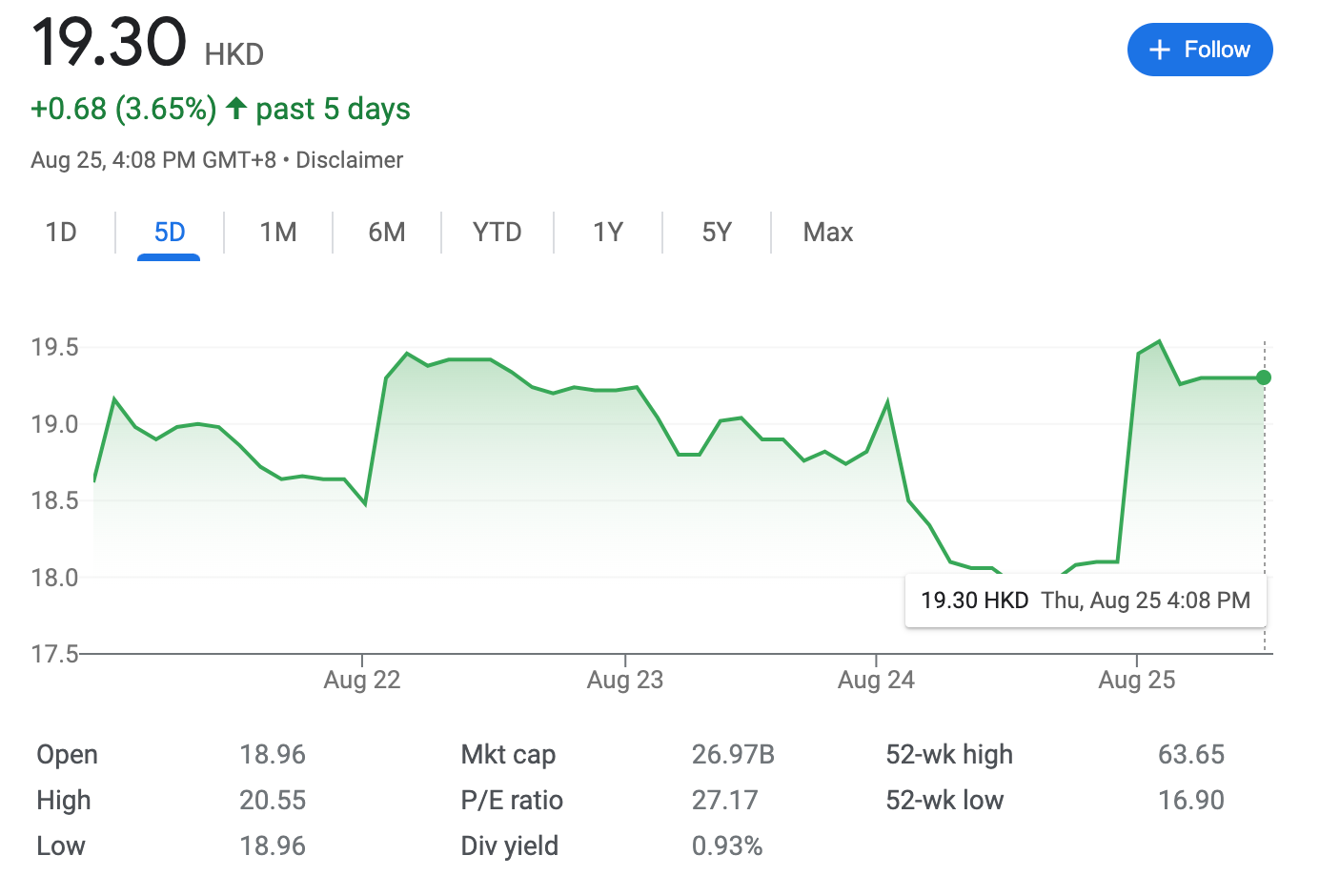Click the green endpoint dot on chart
Screen dimensions: 1340x896
pyautogui.click(x=1264, y=377)
